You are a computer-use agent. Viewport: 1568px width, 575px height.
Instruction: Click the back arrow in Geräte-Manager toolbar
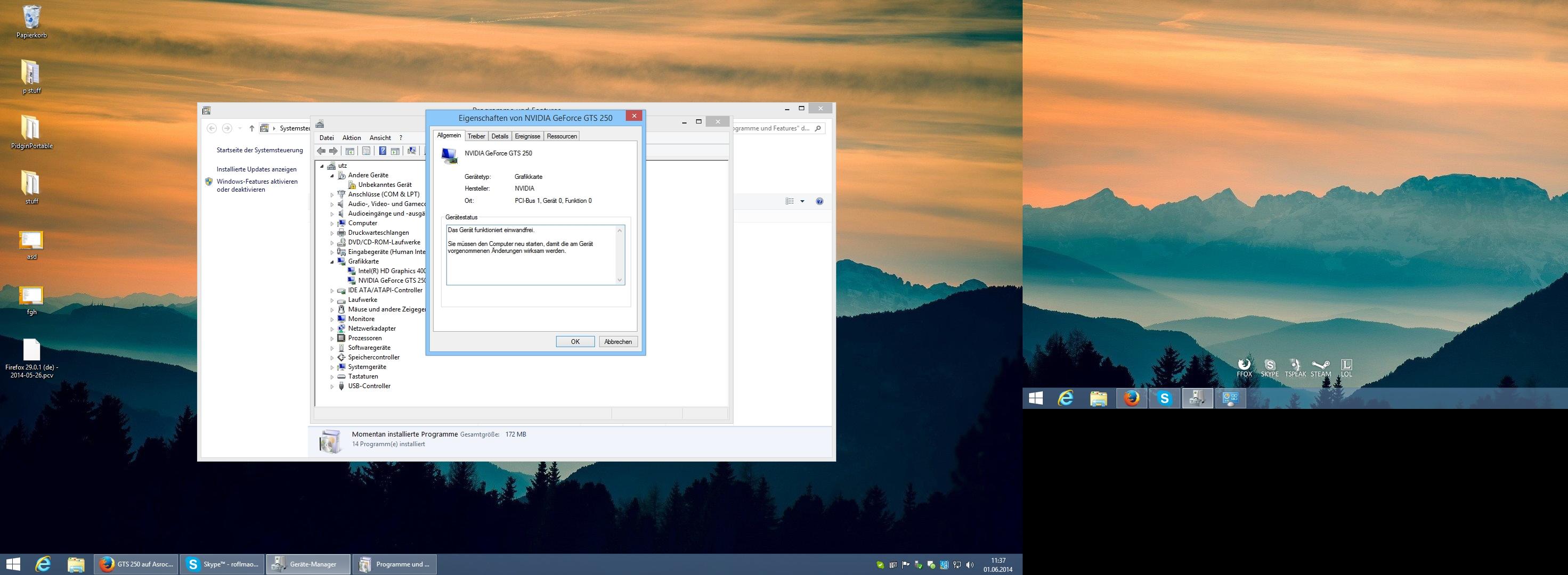(x=321, y=151)
